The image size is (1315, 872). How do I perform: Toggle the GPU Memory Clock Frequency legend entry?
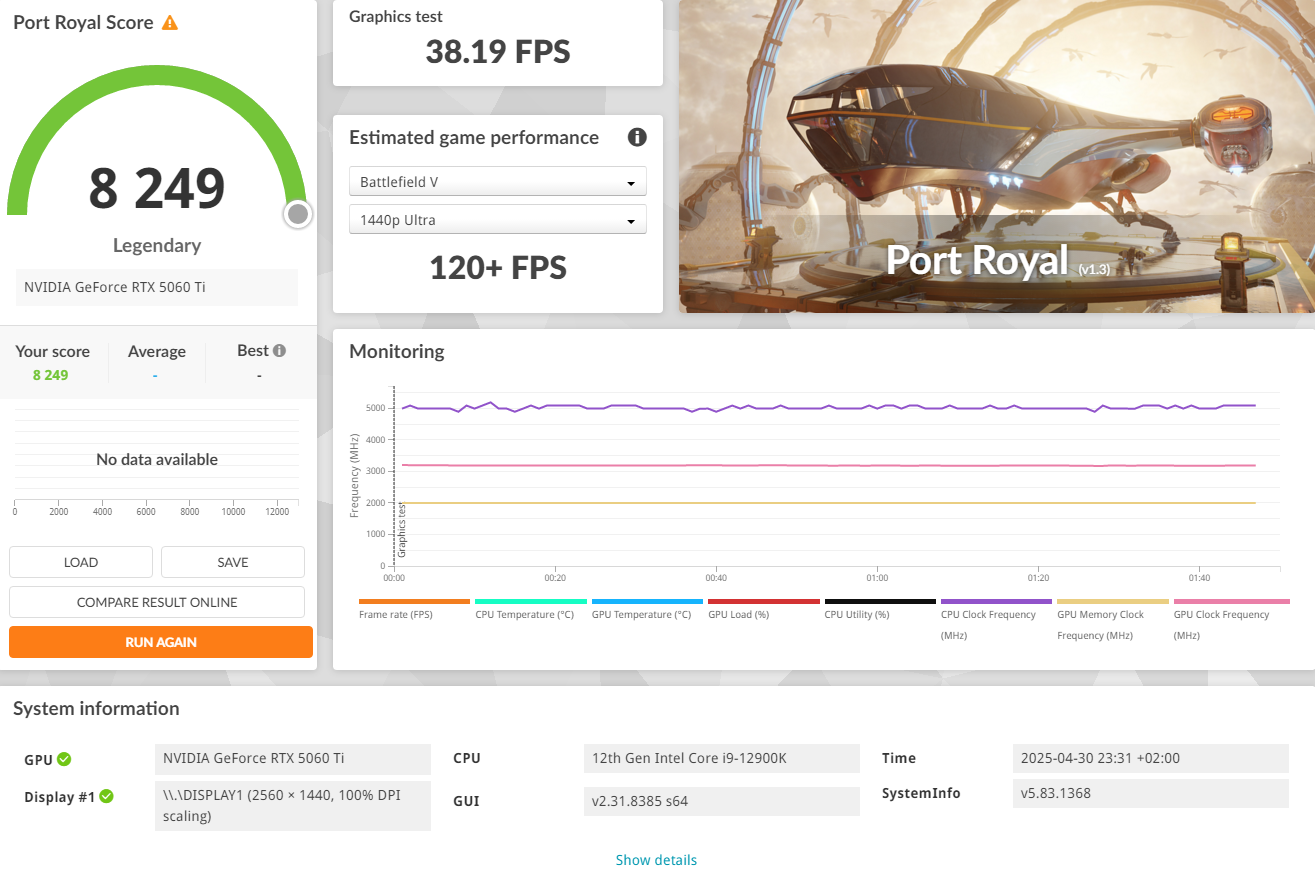1112,620
